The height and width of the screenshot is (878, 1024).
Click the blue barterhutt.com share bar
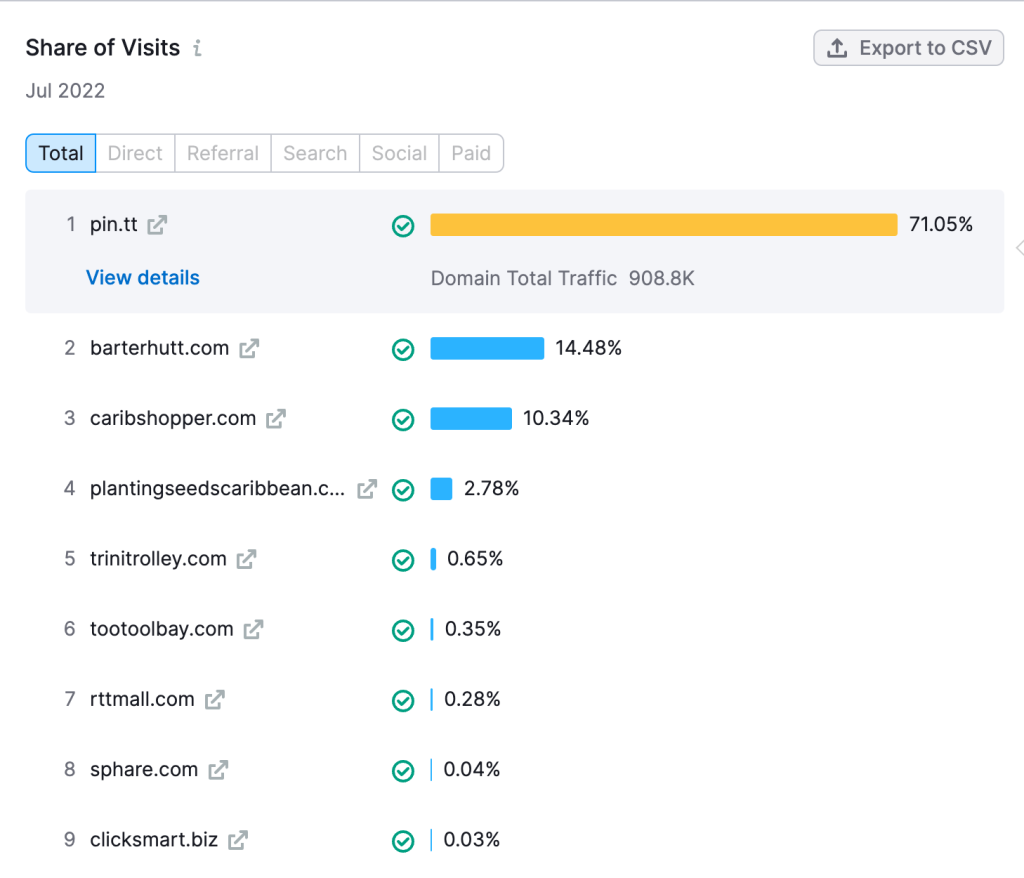487,348
